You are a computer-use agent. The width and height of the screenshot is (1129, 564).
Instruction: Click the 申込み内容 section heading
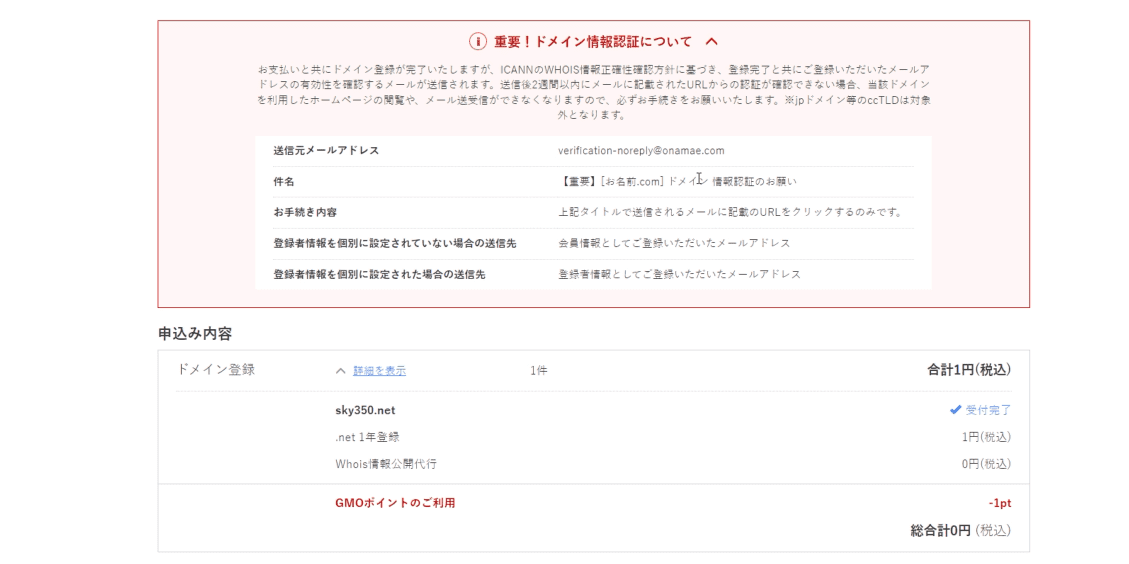coord(195,334)
